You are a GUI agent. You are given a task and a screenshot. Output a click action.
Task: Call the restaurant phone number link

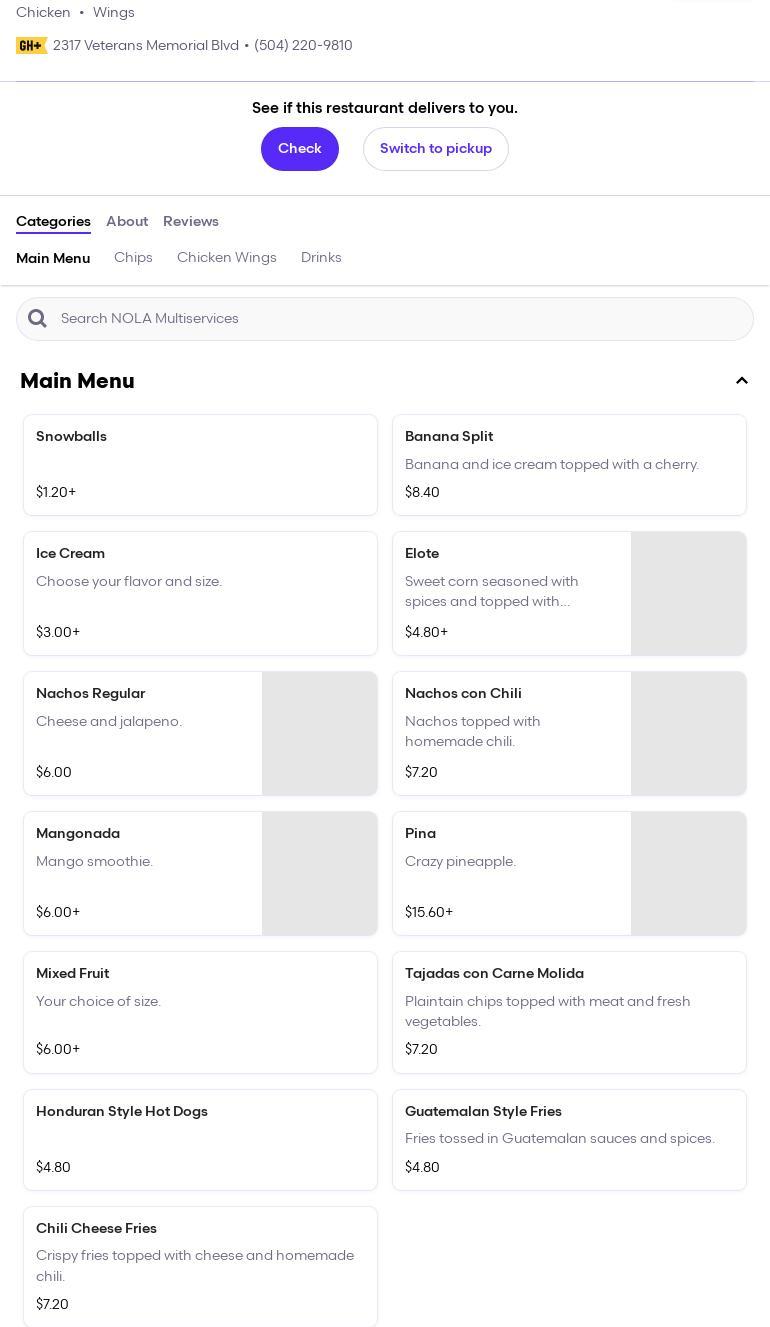coord(303,46)
